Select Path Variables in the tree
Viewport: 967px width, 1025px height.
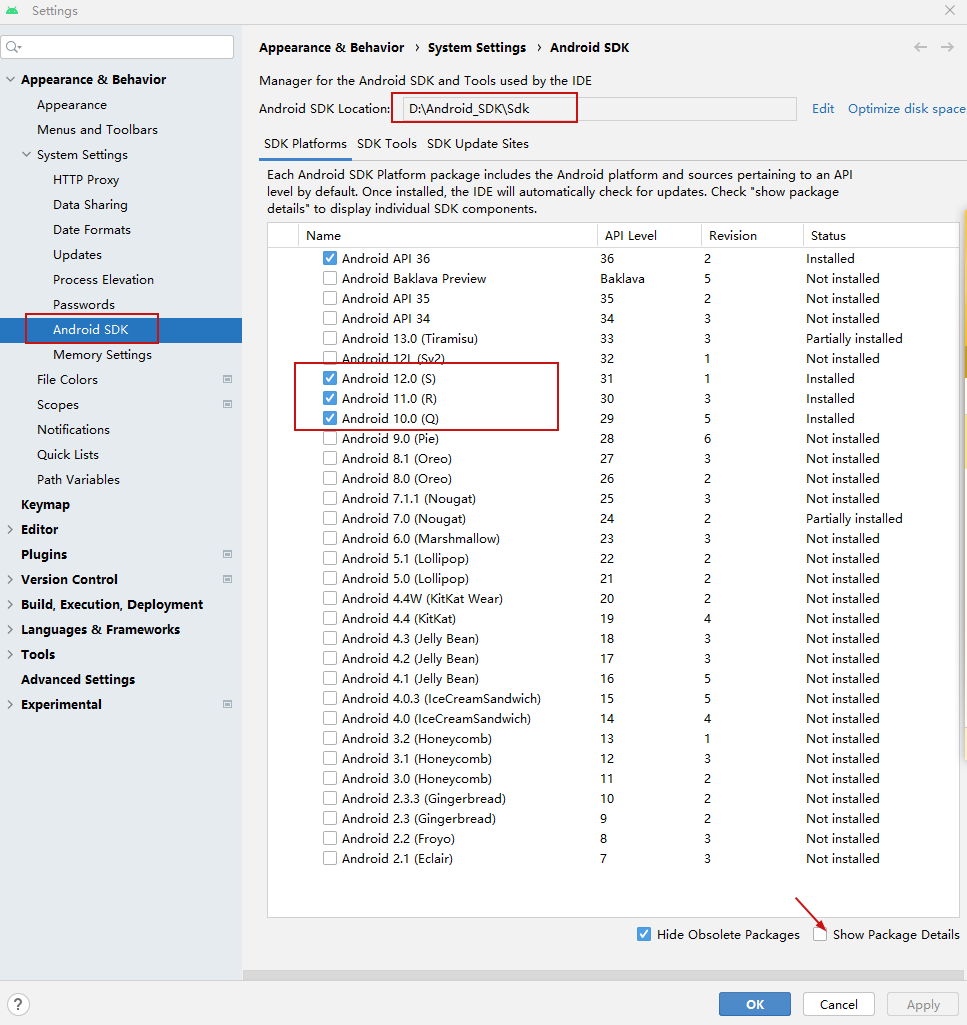click(78, 479)
